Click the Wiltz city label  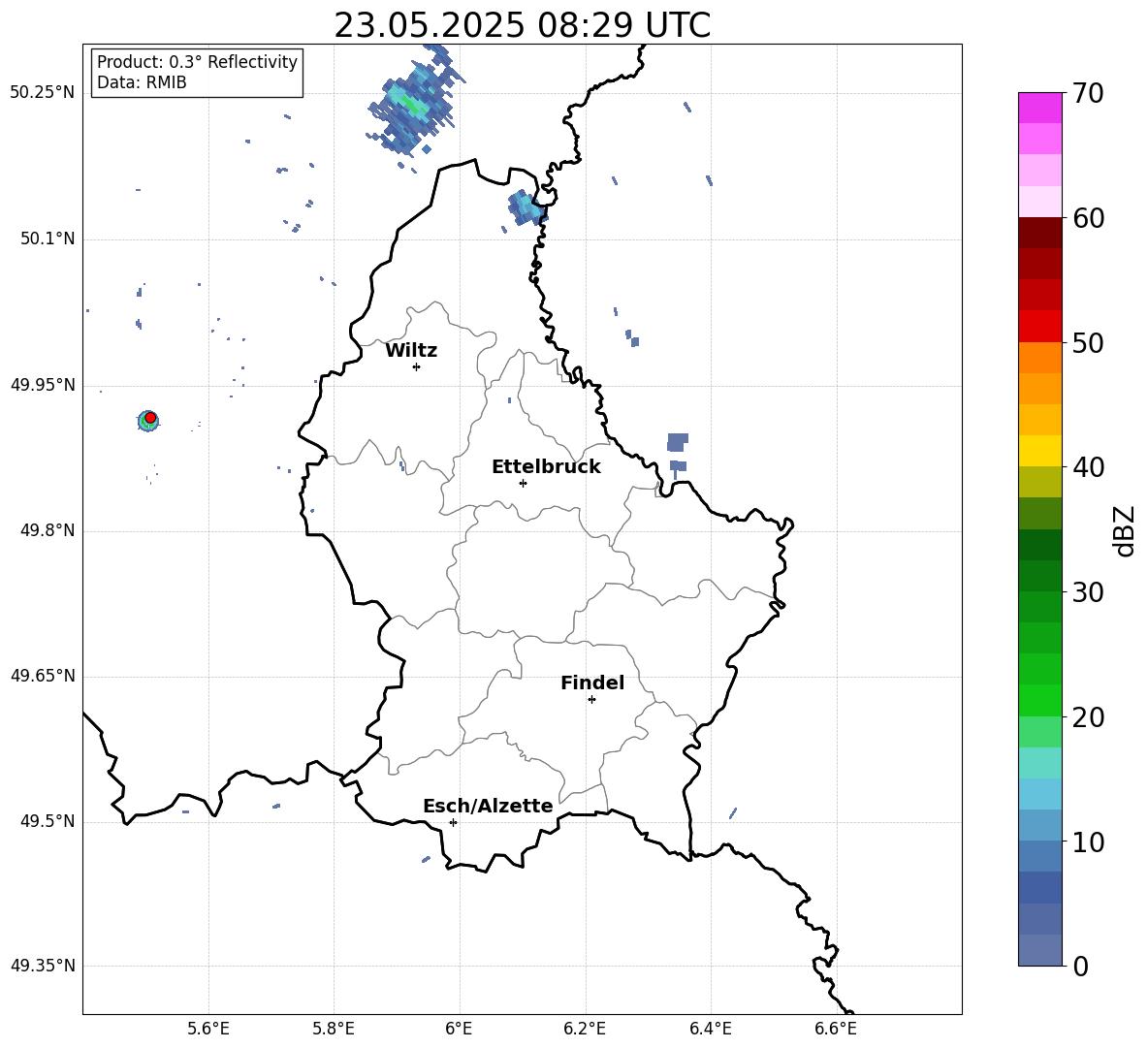click(411, 351)
